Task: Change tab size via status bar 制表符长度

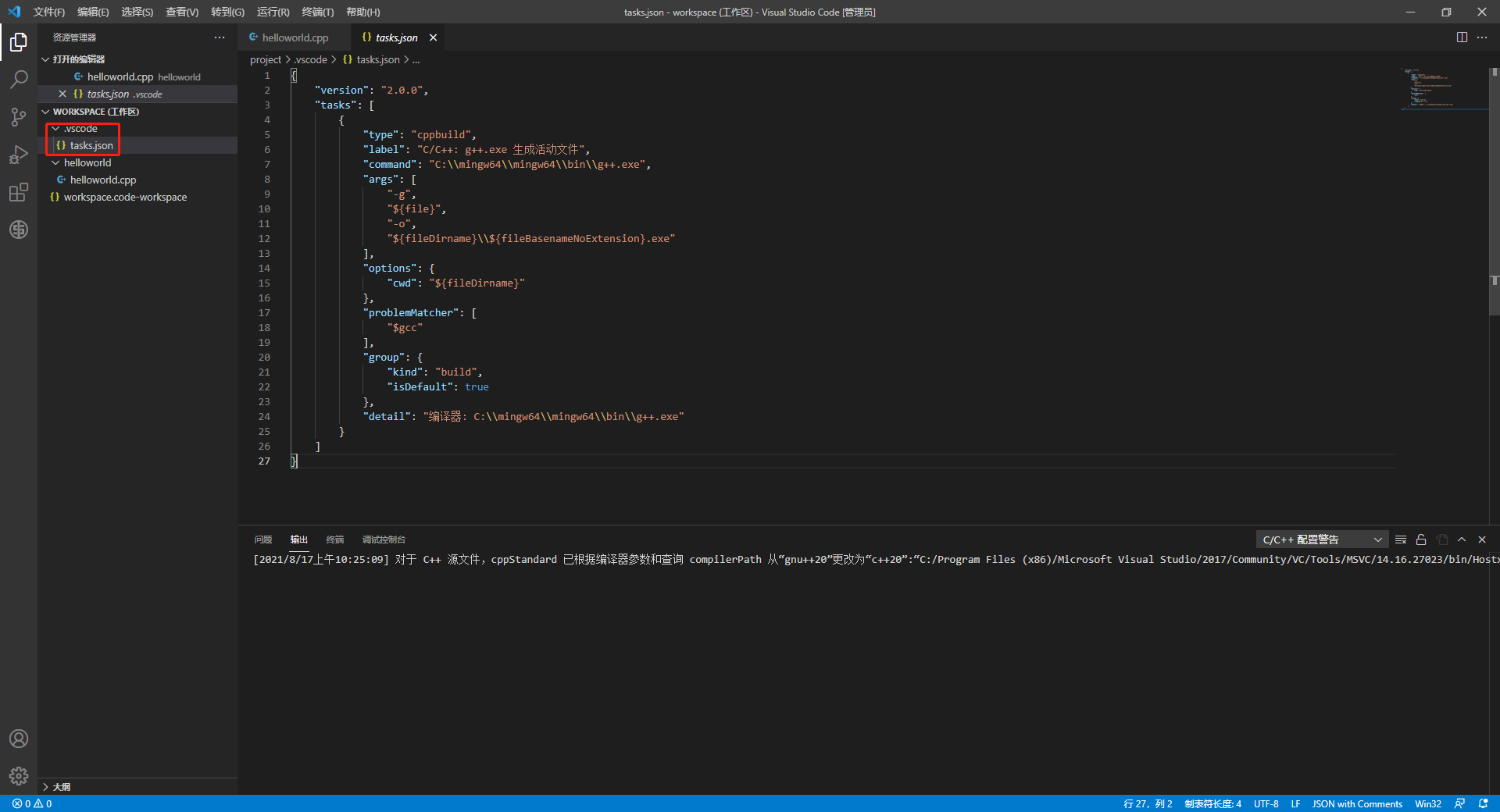Action: coord(1212,803)
